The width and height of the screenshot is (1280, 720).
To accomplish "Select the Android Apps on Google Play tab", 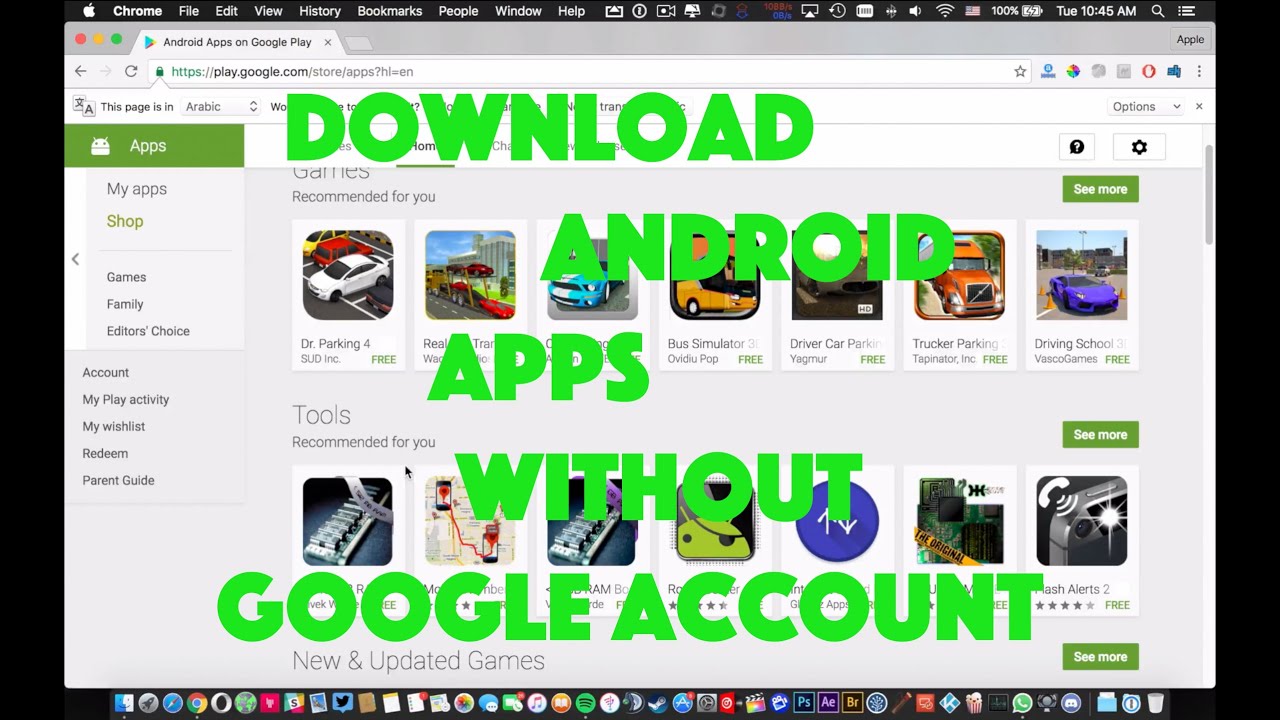I will pyautogui.click(x=236, y=42).
